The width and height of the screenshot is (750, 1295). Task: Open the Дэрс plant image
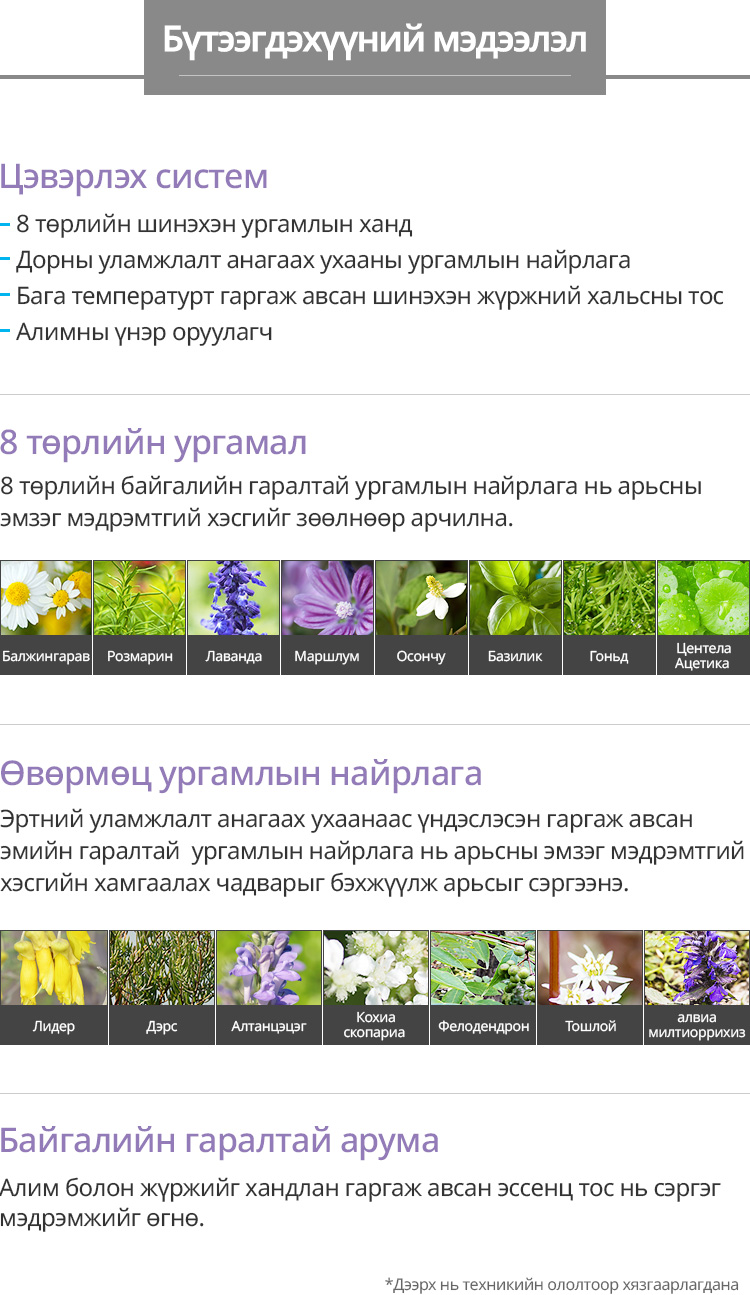coord(161,968)
